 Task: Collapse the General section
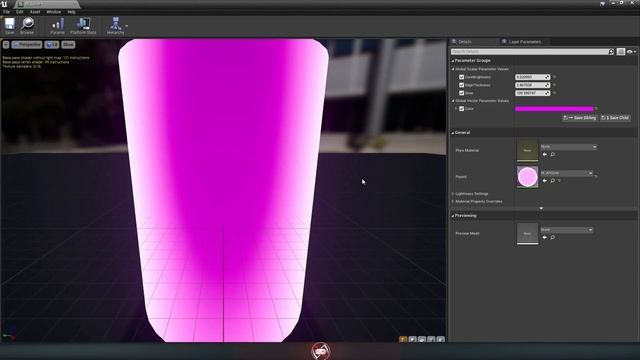[453, 133]
